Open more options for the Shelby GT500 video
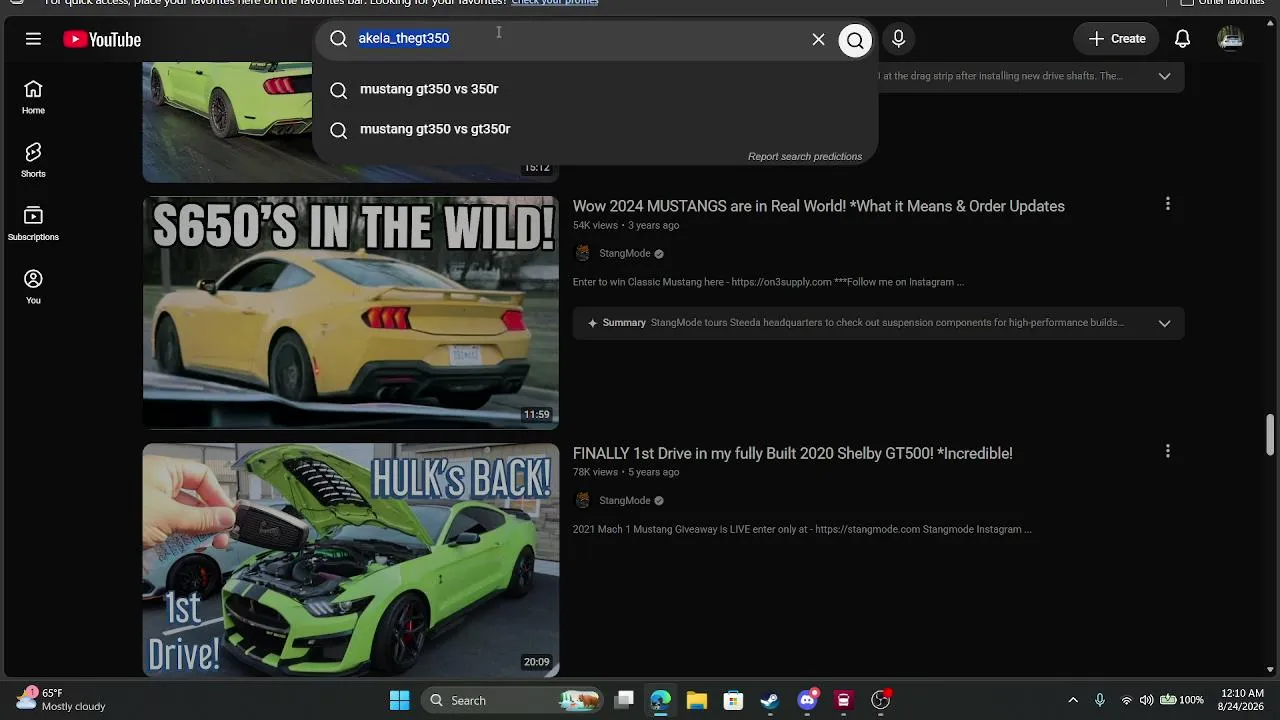 click(x=1167, y=451)
